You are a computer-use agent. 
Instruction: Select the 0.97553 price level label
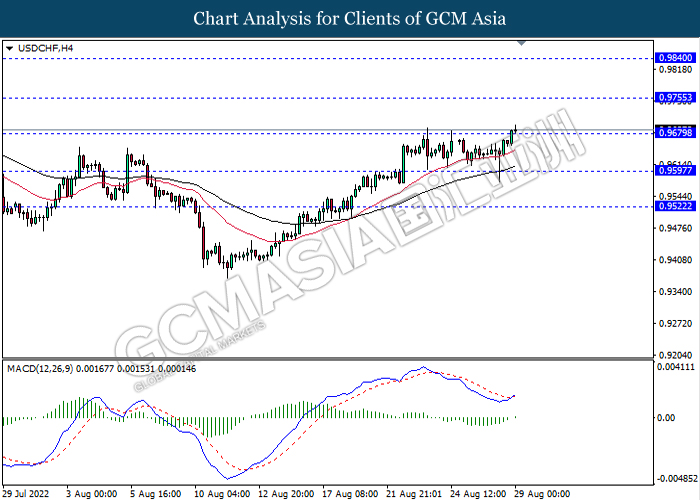click(675, 97)
